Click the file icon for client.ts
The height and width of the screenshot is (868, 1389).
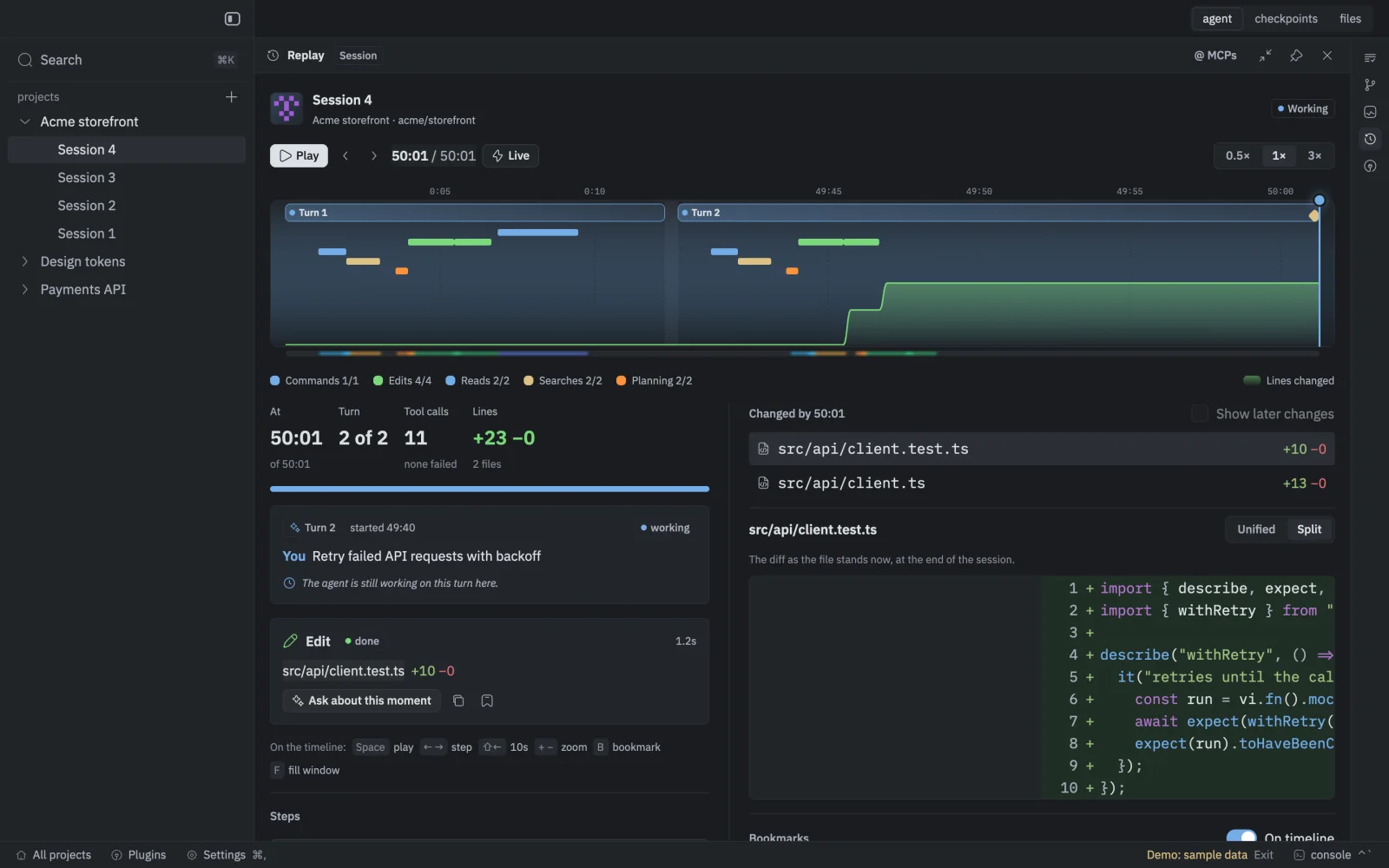pyautogui.click(x=763, y=483)
